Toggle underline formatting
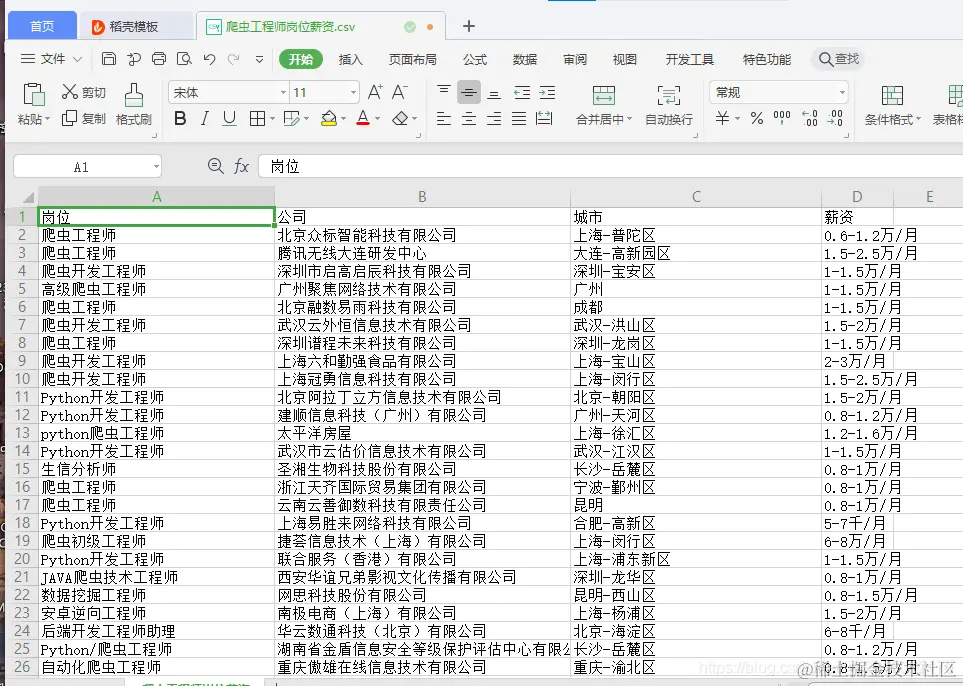 pyautogui.click(x=229, y=118)
